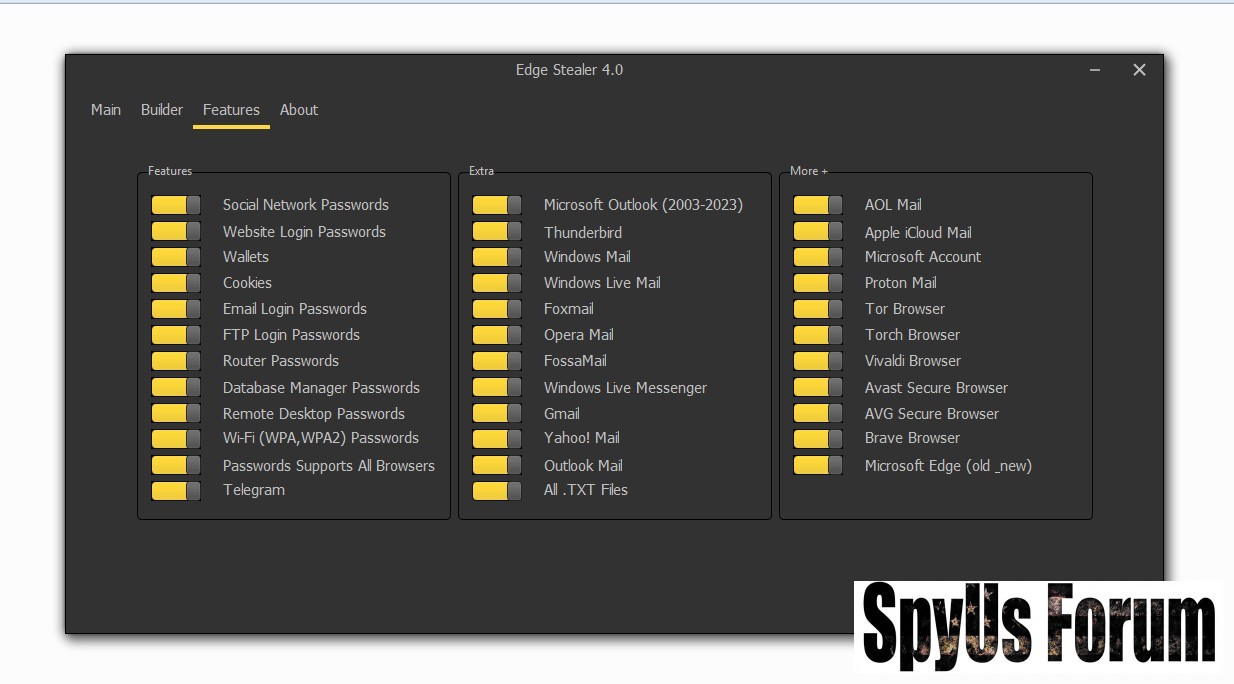Switch off the Thunderbird toggle
This screenshot has height=684, width=1234.
click(497, 232)
